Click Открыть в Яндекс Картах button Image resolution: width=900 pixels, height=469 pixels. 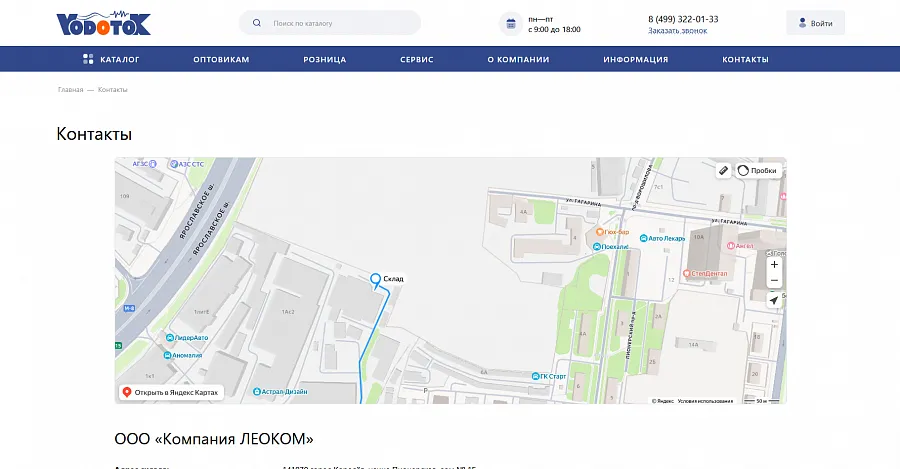coord(171,392)
